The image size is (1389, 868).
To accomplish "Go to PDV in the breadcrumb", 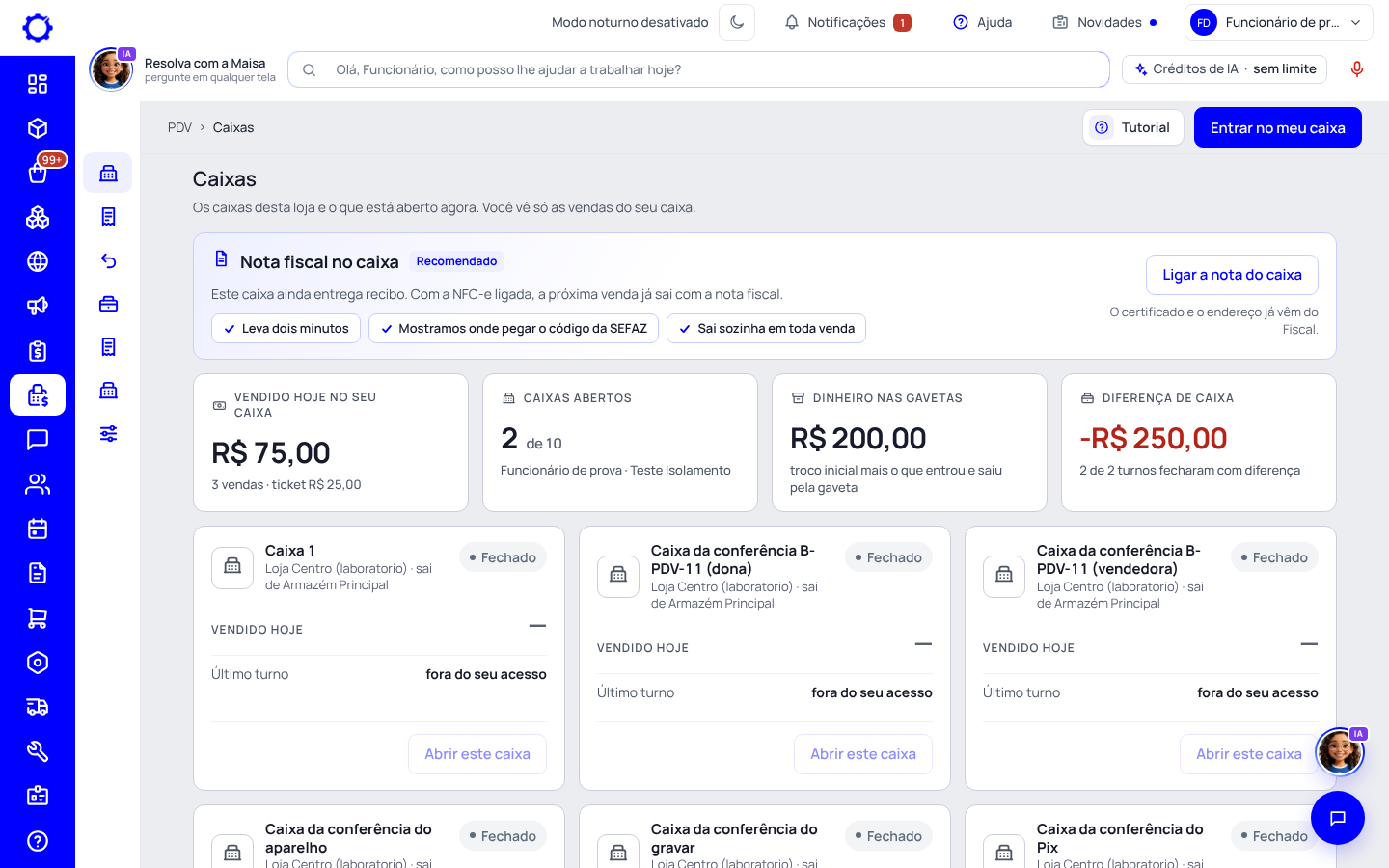I will [179, 127].
